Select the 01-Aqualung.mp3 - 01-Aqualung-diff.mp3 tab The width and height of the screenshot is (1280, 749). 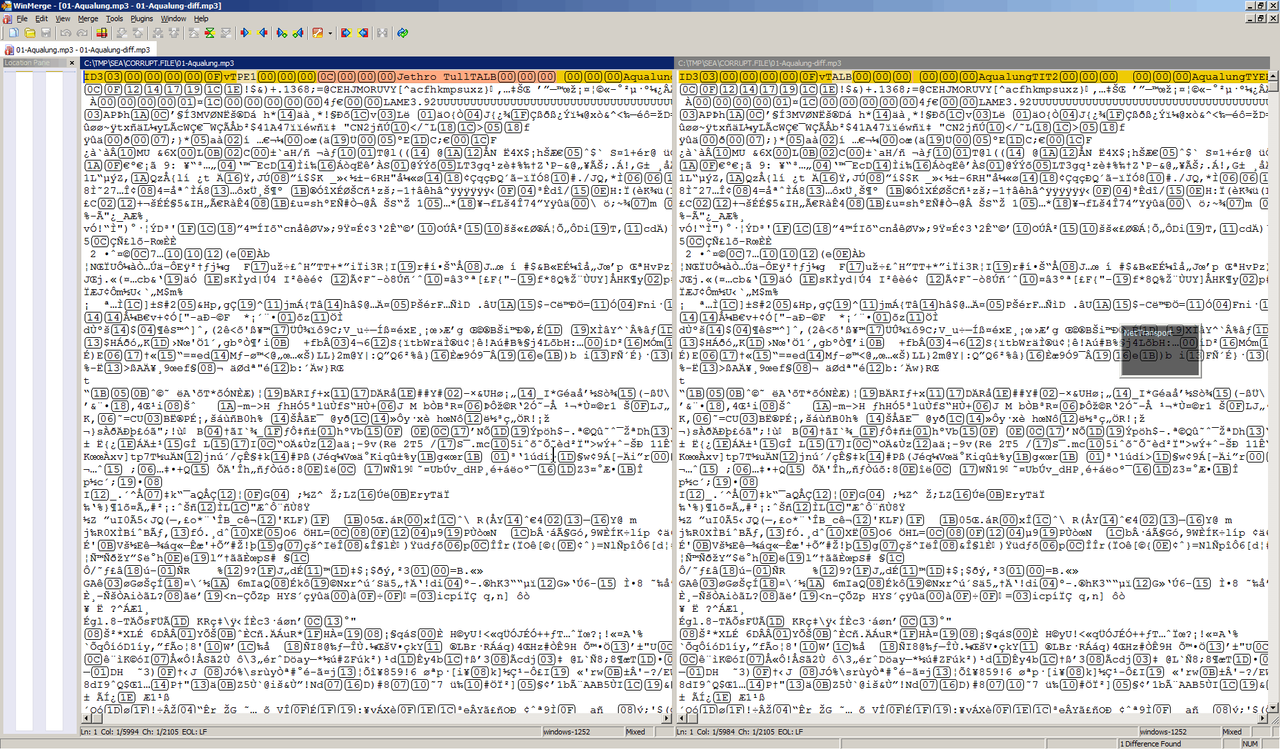[x=78, y=49]
